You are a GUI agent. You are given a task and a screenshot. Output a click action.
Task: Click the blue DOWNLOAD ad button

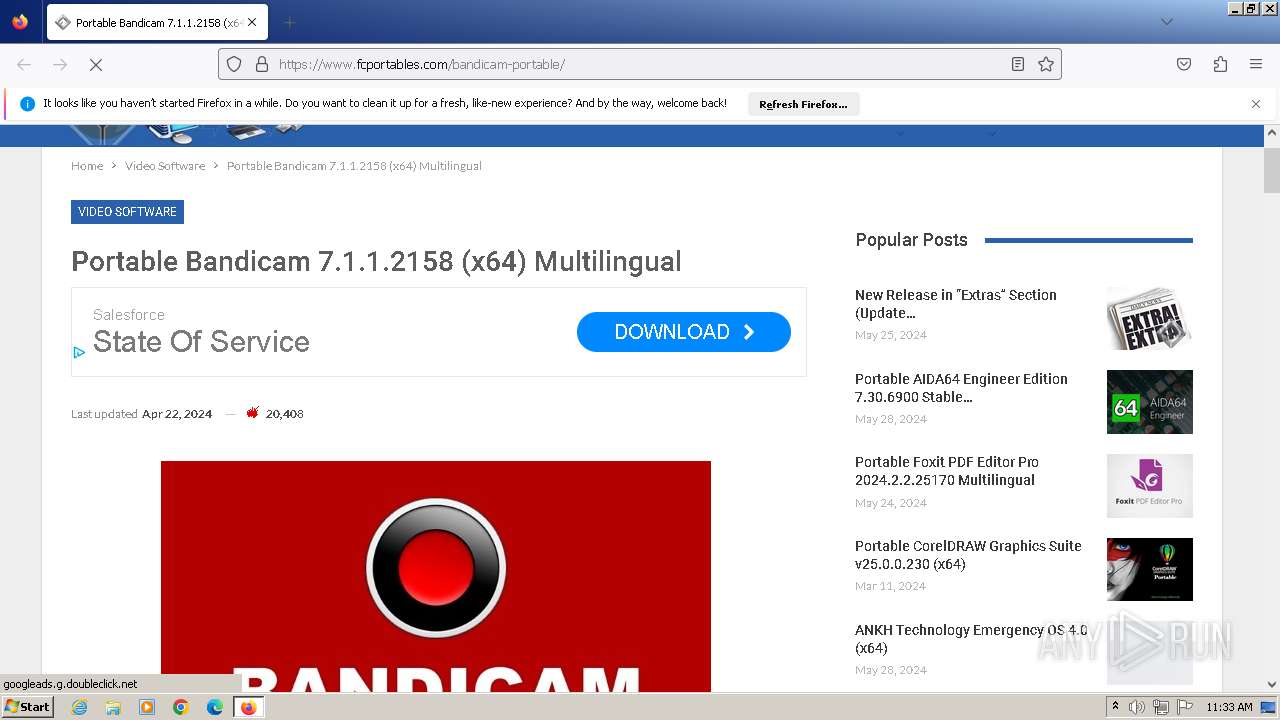pyautogui.click(x=684, y=332)
